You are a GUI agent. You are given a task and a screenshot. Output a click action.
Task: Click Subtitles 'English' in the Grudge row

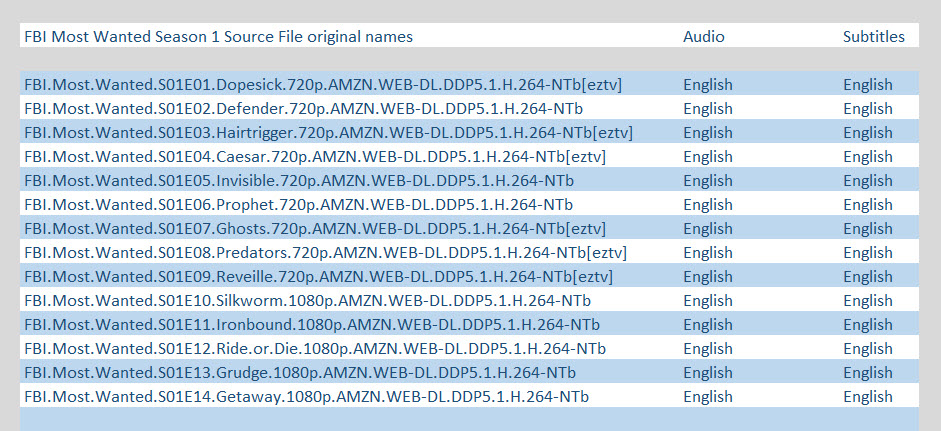[868, 373]
